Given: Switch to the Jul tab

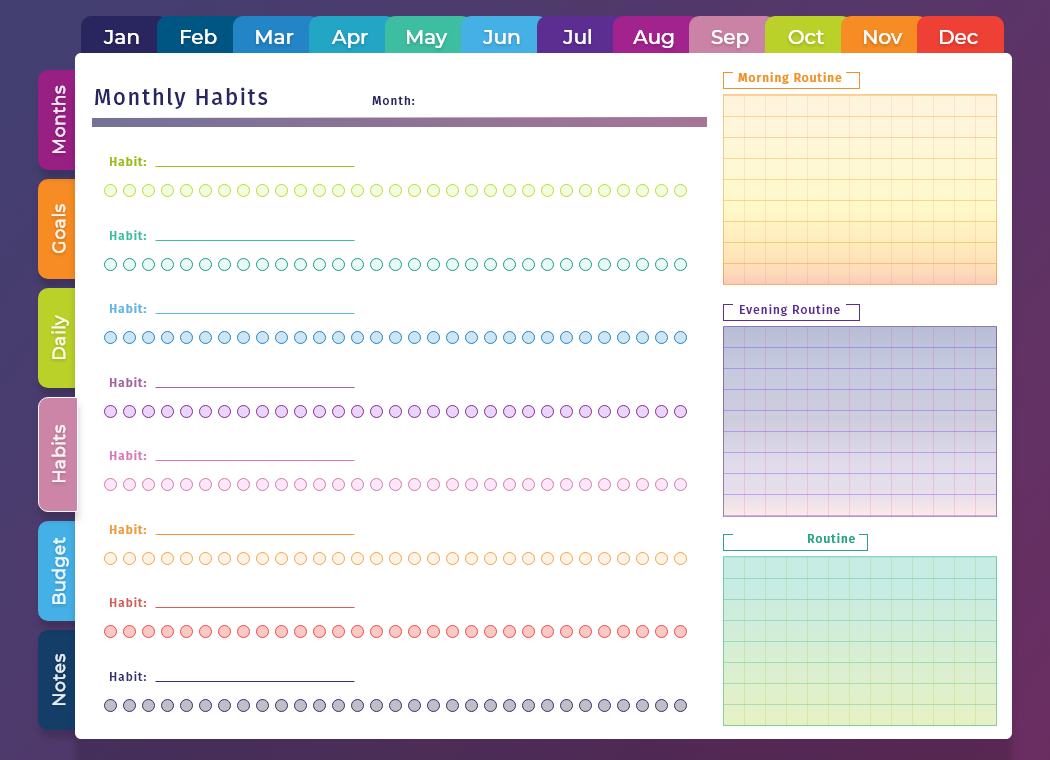Looking at the screenshot, I should 577,36.
